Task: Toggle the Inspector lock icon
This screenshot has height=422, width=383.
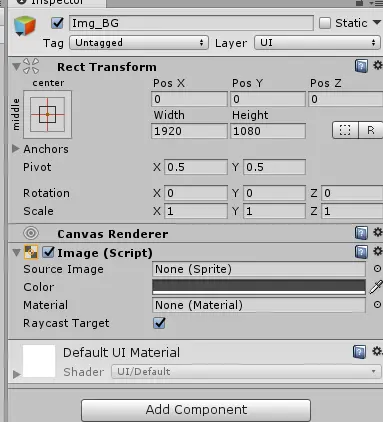Action: pos(359,3)
